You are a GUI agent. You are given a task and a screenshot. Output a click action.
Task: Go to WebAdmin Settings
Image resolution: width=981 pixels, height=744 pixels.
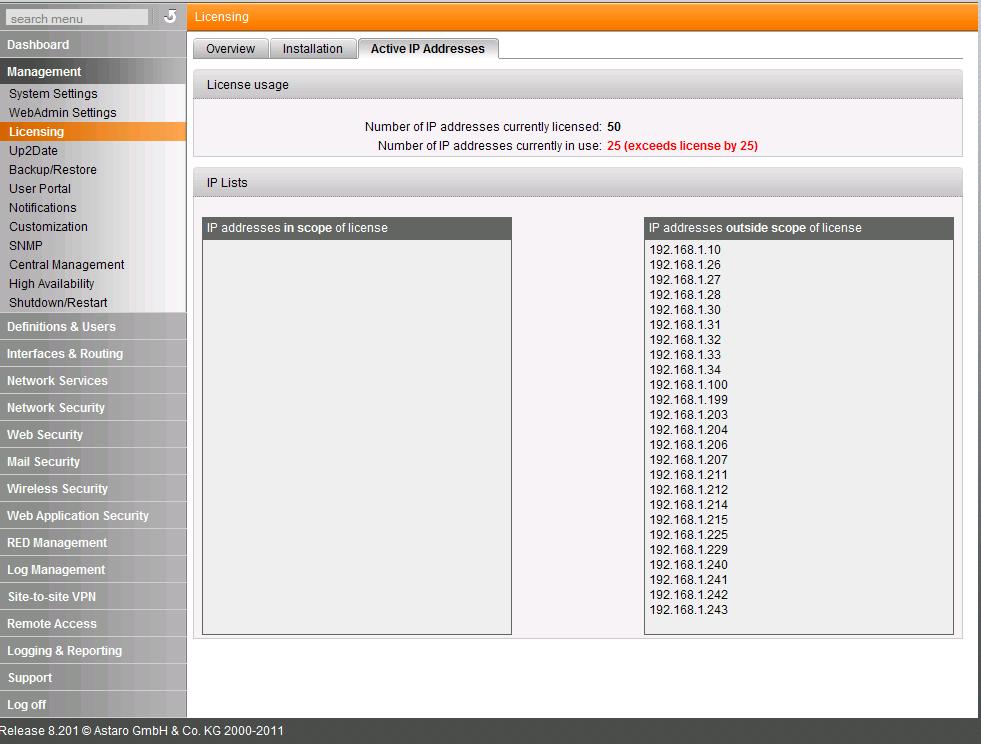pos(62,113)
